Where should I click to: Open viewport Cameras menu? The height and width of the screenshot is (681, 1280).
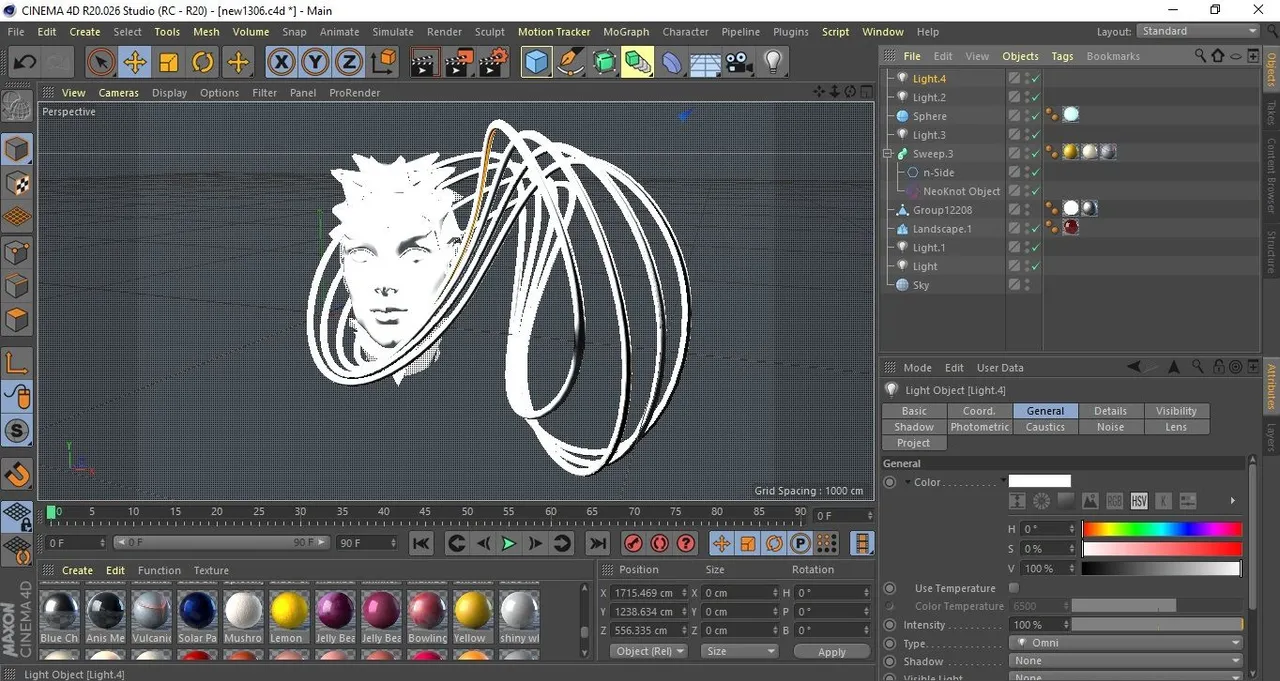pos(118,93)
